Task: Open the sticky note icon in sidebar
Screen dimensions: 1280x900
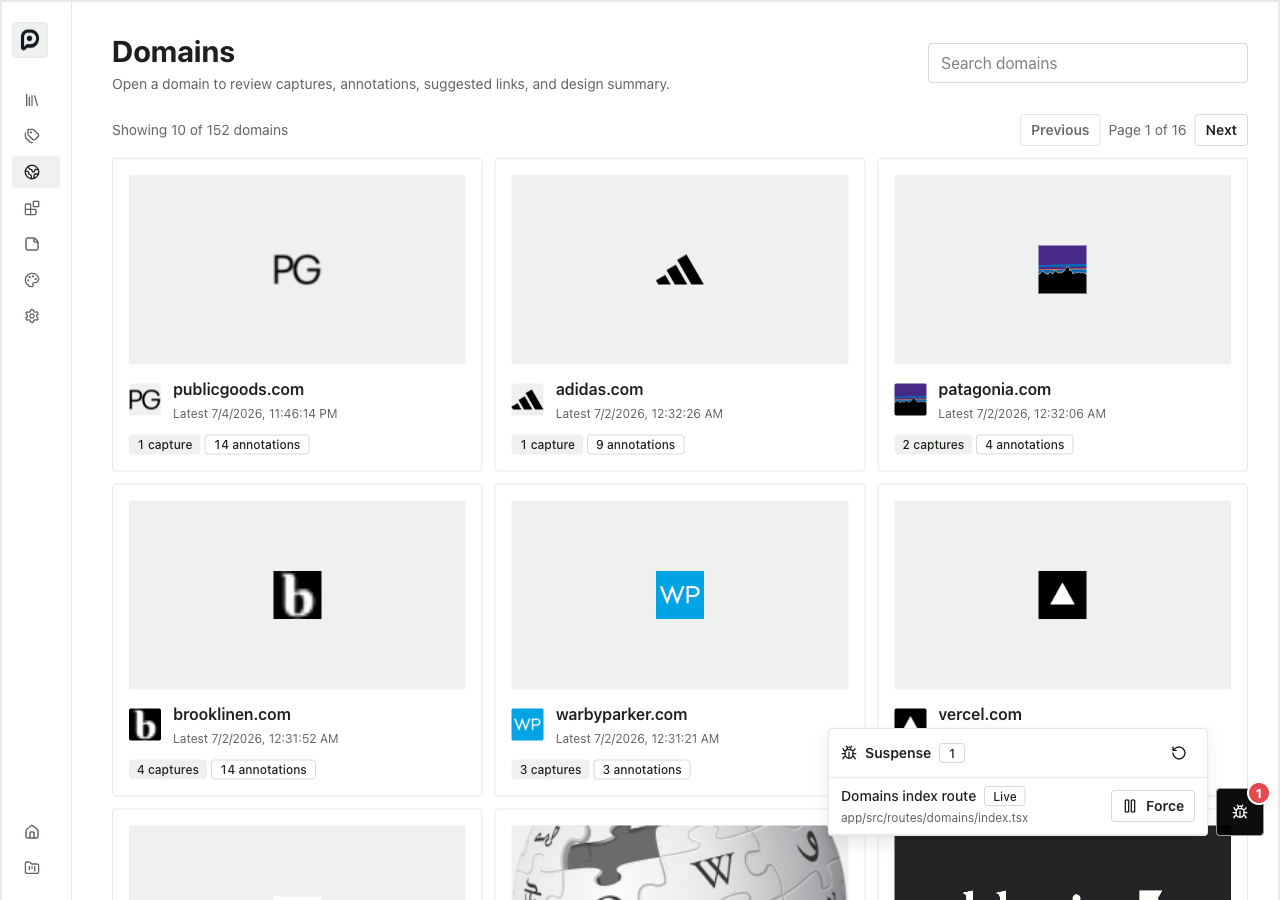Action: point(32,244)
